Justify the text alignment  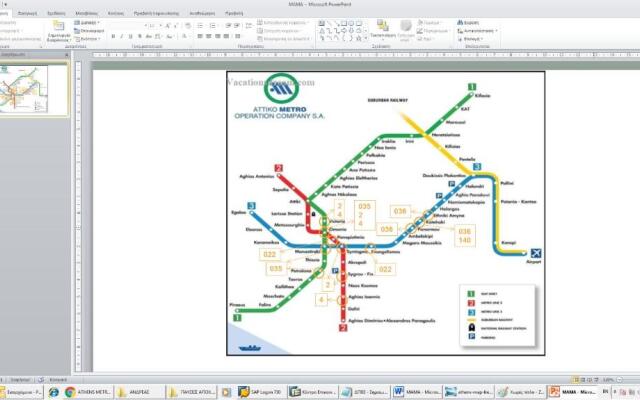226,36
